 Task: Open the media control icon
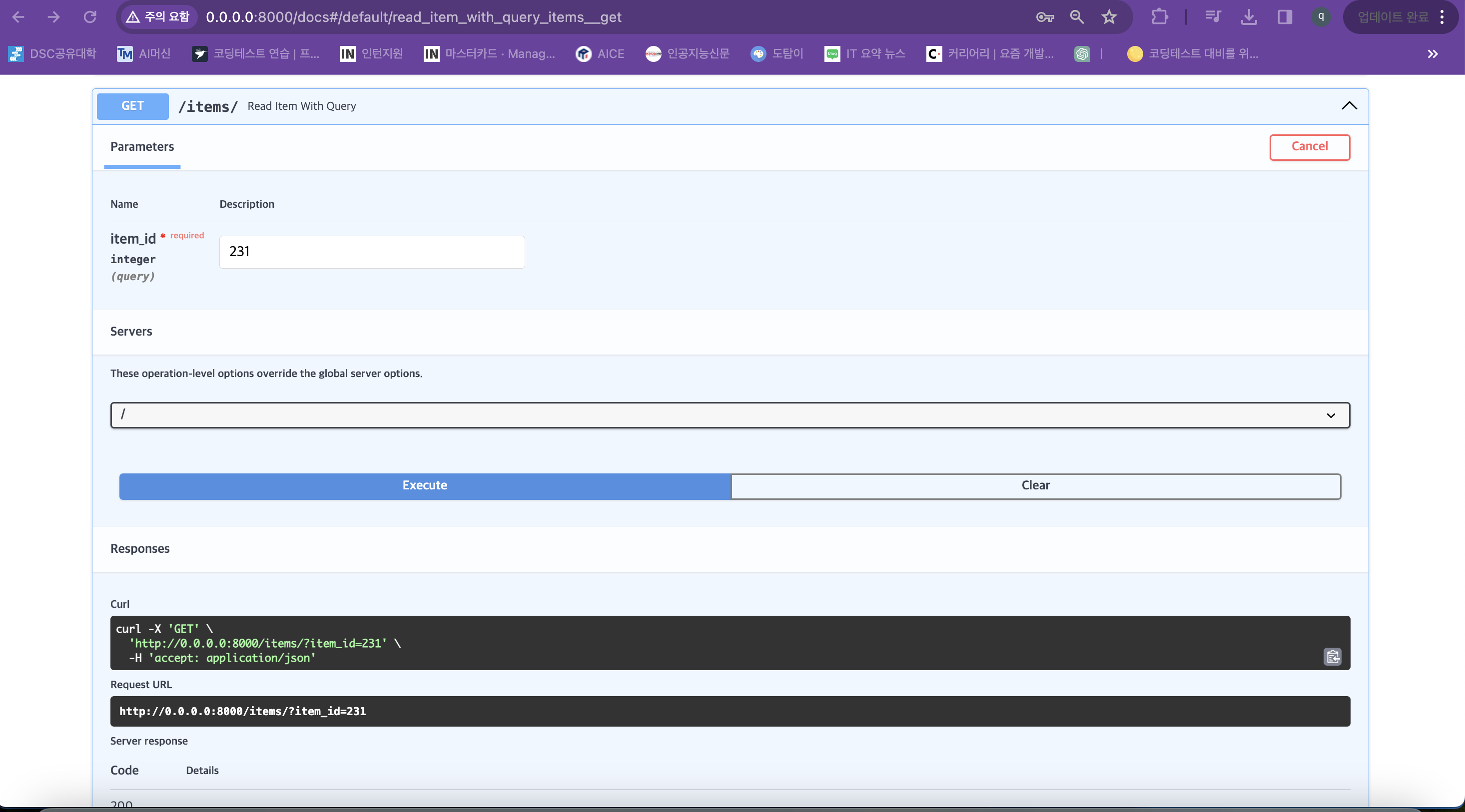[x=1213, y=17]
